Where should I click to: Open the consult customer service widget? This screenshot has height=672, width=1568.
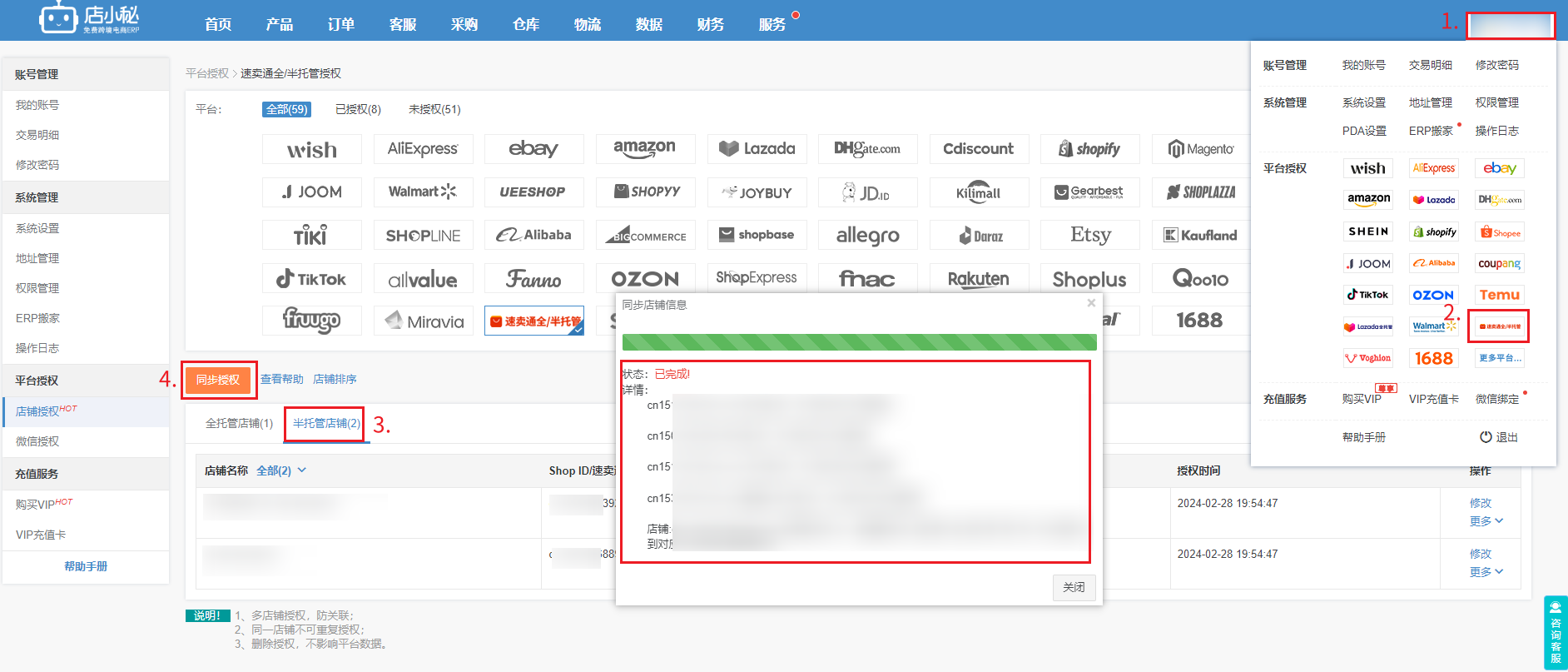pos(1556,633)
